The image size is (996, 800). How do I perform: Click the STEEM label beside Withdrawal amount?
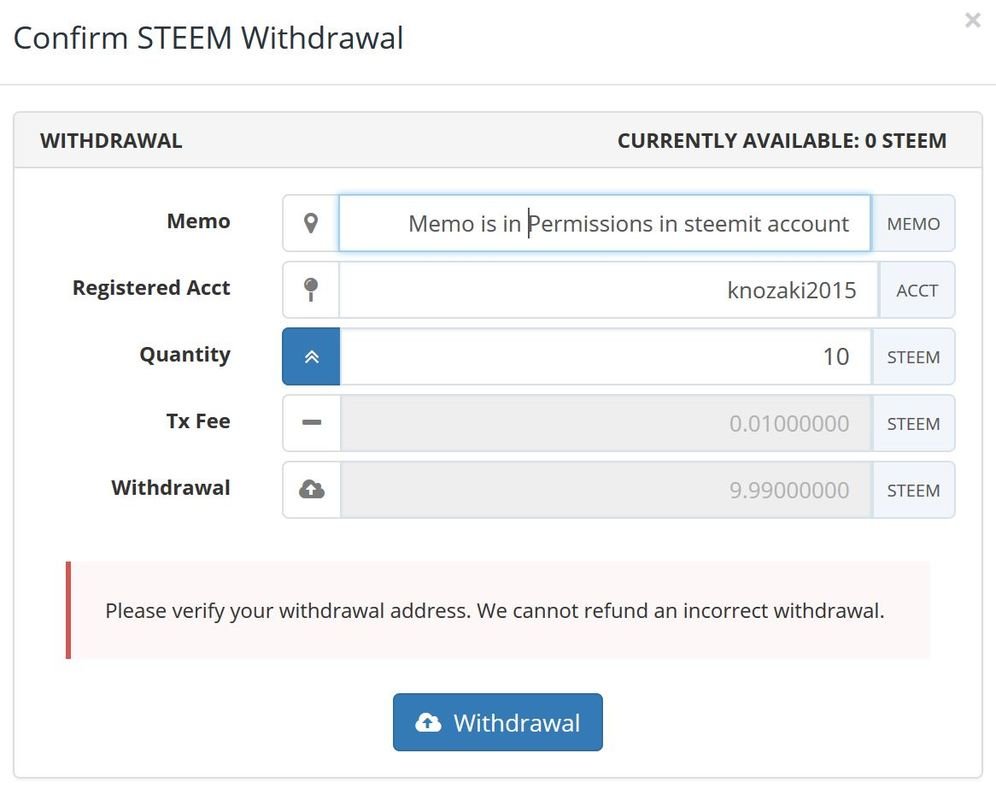point(913,490)
